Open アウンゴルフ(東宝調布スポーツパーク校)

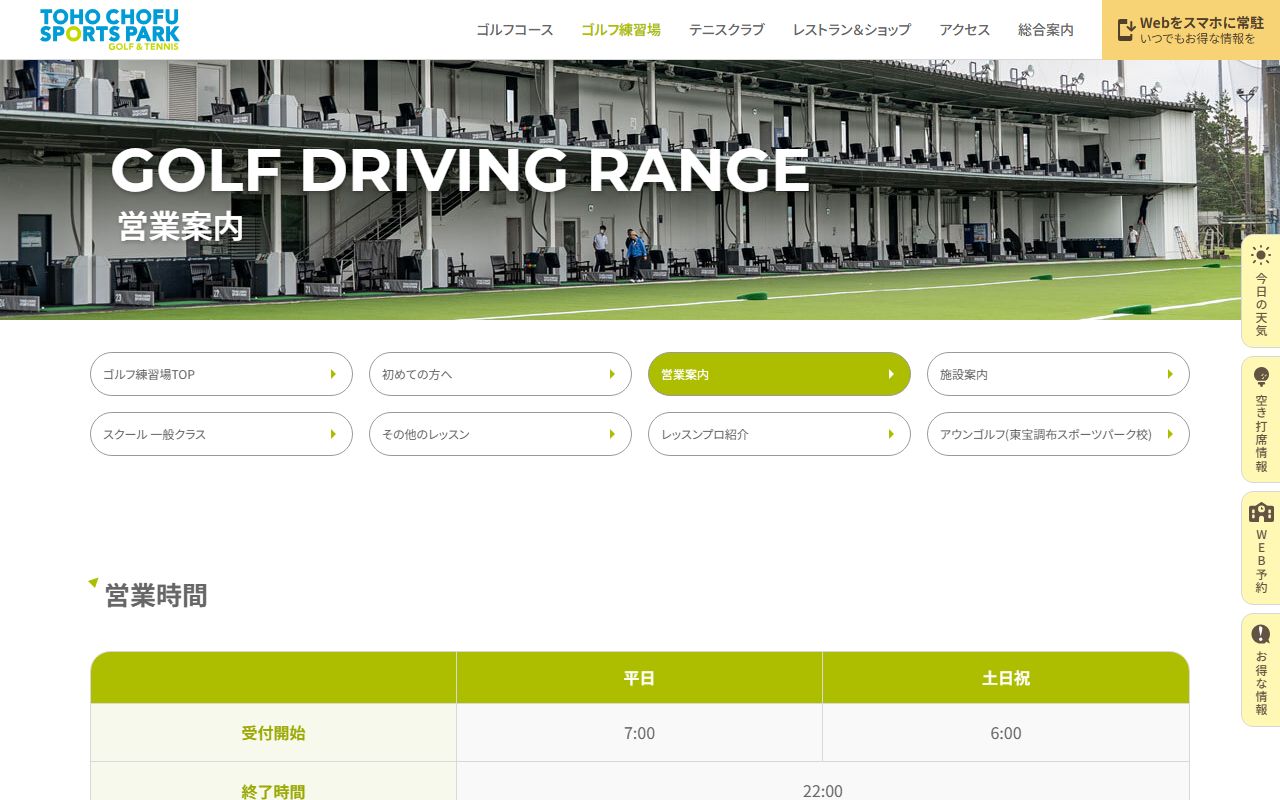pyautogui.click(x=1058, y=434)
